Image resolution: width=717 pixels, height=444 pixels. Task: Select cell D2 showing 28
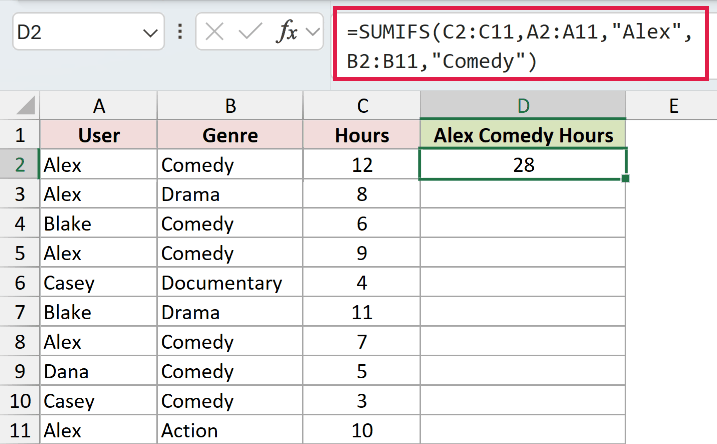click(523, 165)
